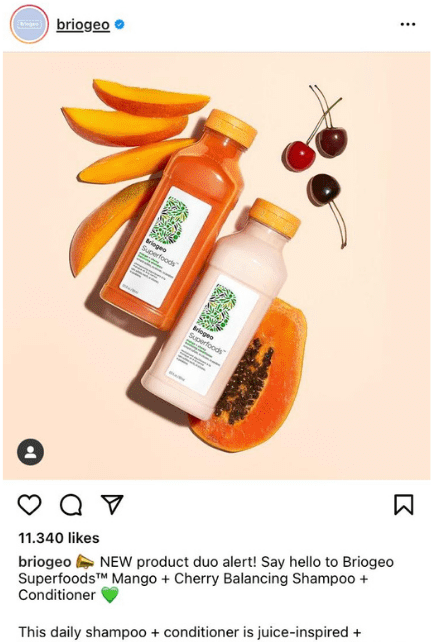Save post with the bookmark icon

tap(404, 504)
